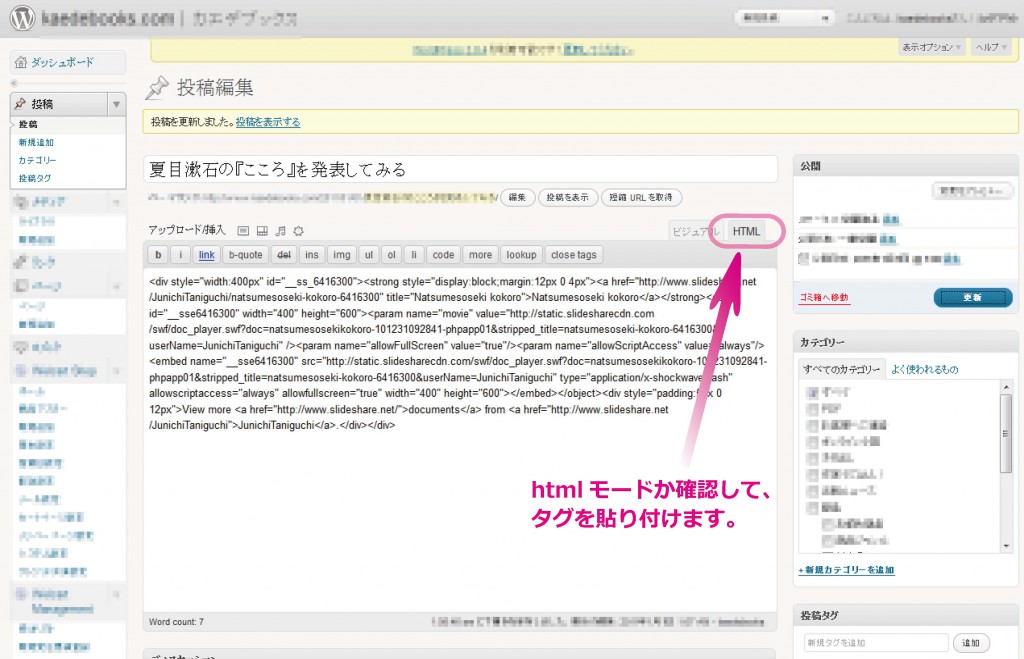Insert a blockquote with b-quote
The height and width of the screenshot is (659, 1024).
tap(246, 255)
